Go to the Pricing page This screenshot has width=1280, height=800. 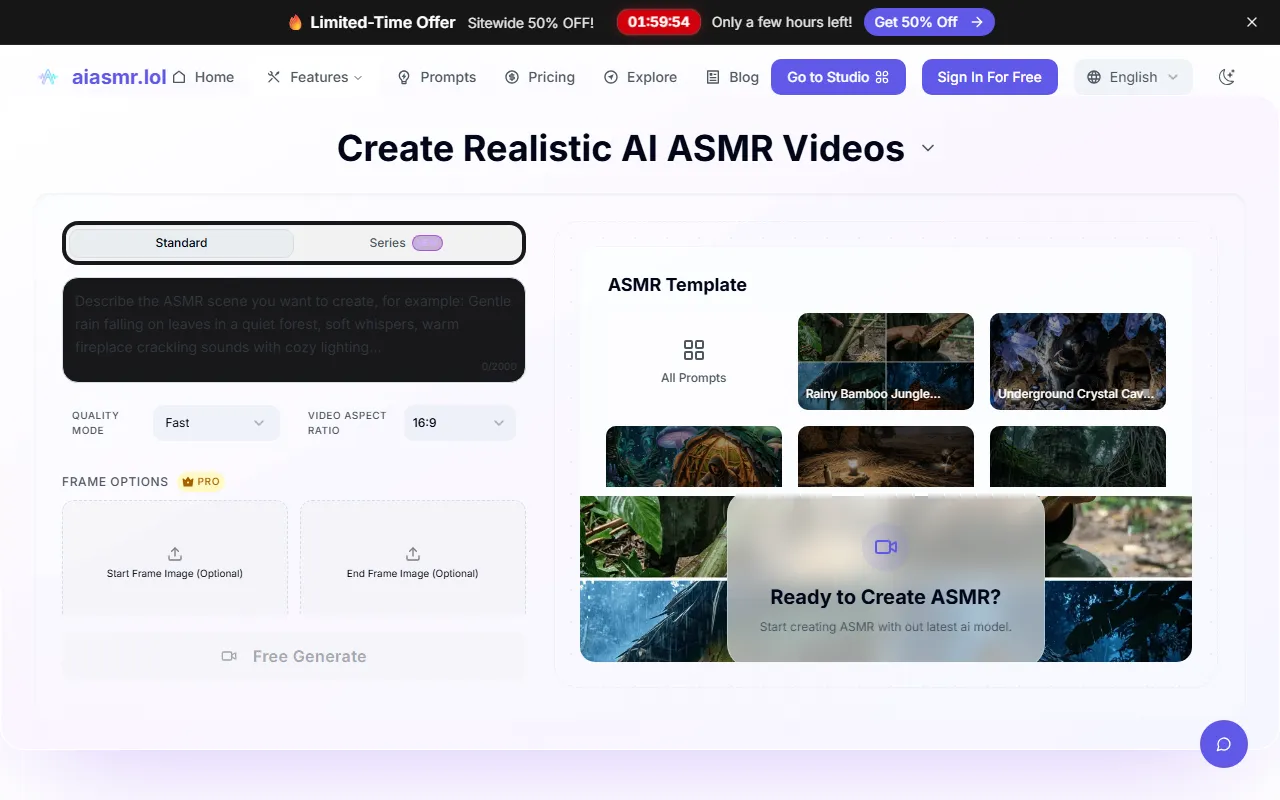[x=540, y=77]
